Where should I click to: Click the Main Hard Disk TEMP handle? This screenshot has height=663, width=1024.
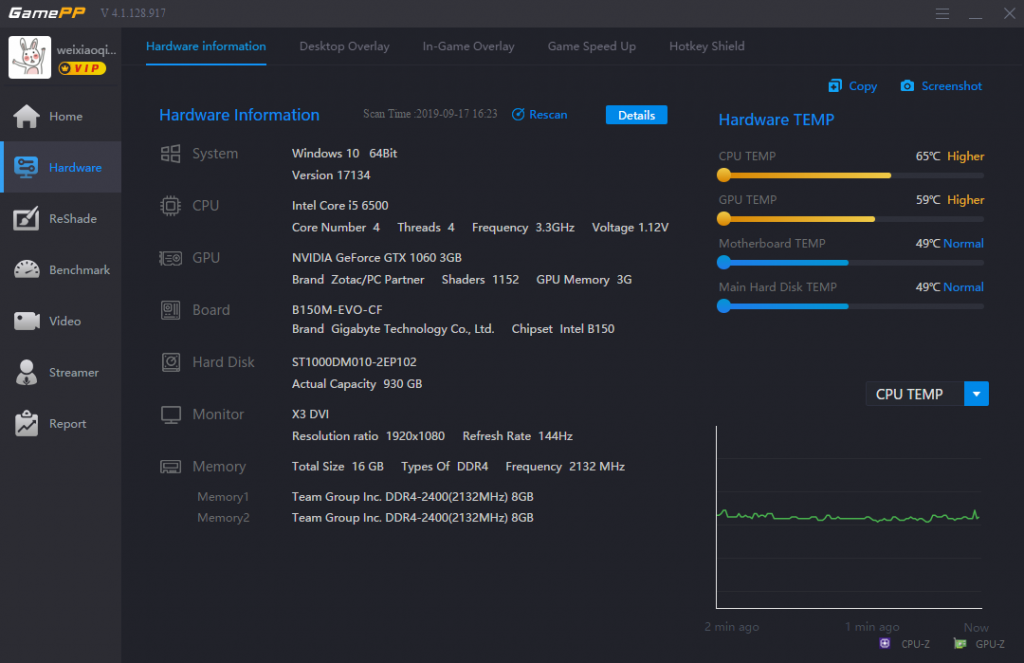pos(724,306)
